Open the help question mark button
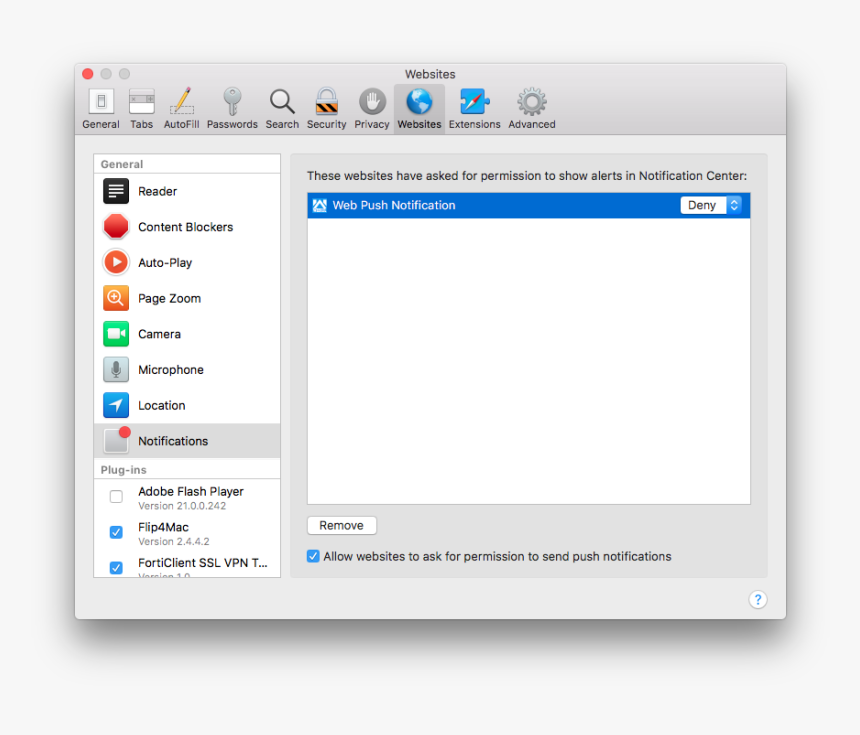 (758, 600)
